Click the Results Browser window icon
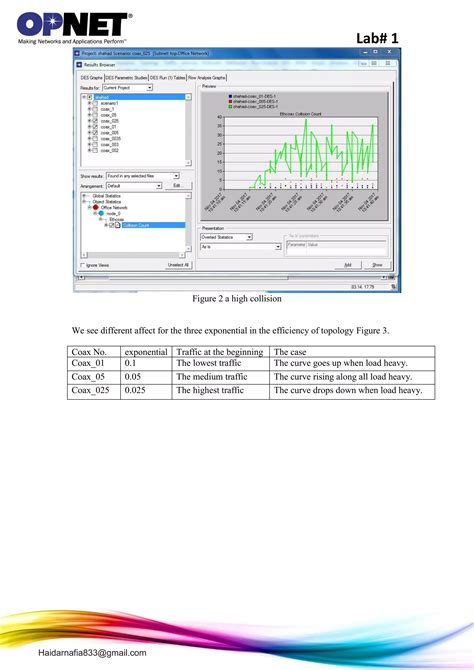474x670 pixels. tap(79, 65)
